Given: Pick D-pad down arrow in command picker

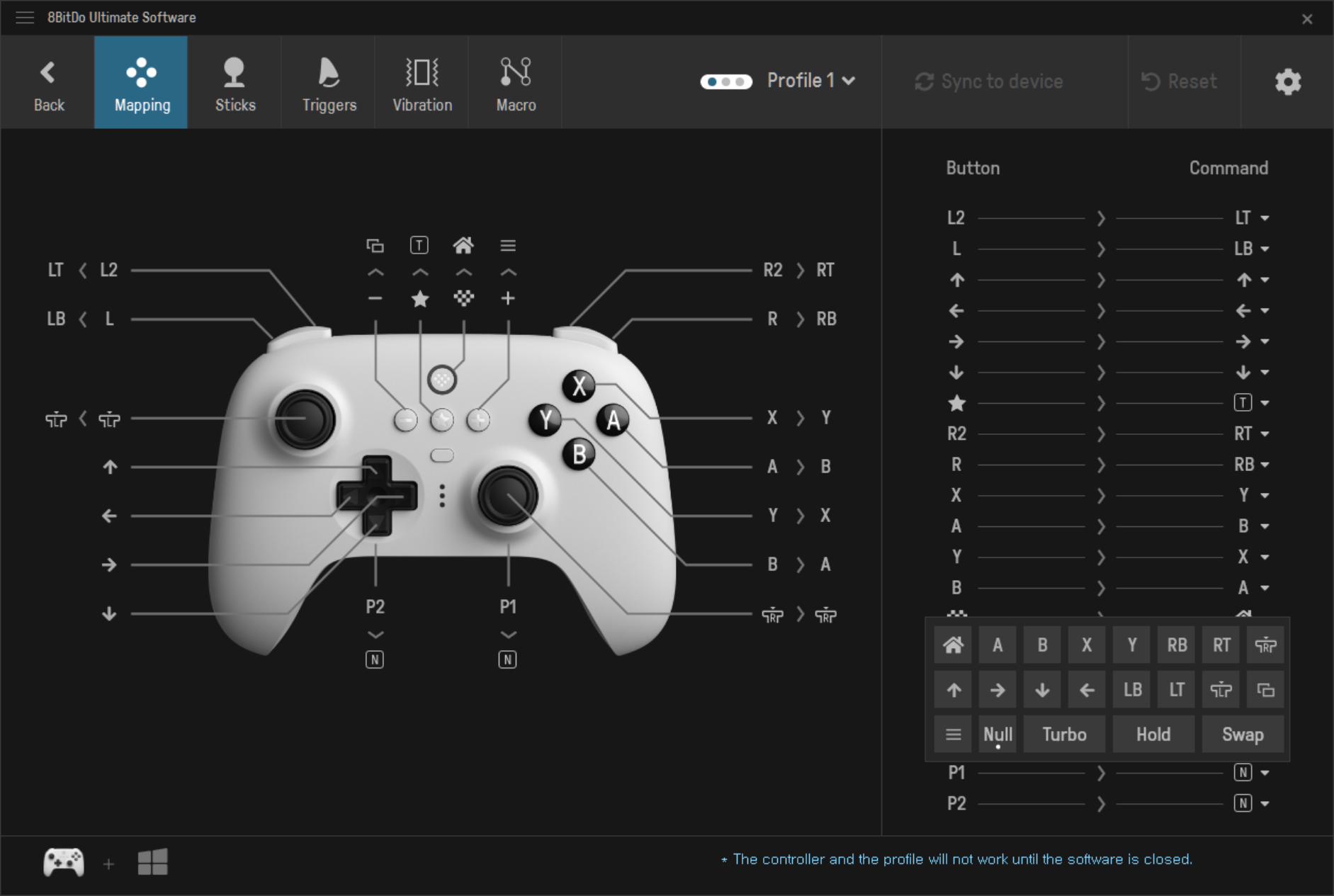Looking at the screenshot, I should pyautogui.click(x=1042, y=690).
